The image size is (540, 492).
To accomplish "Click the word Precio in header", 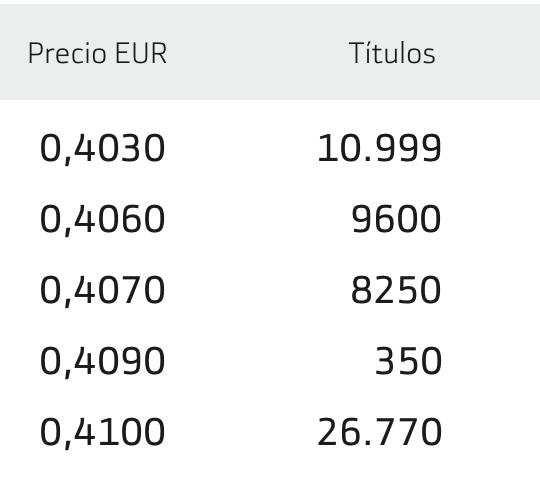I will click(67, 53).
